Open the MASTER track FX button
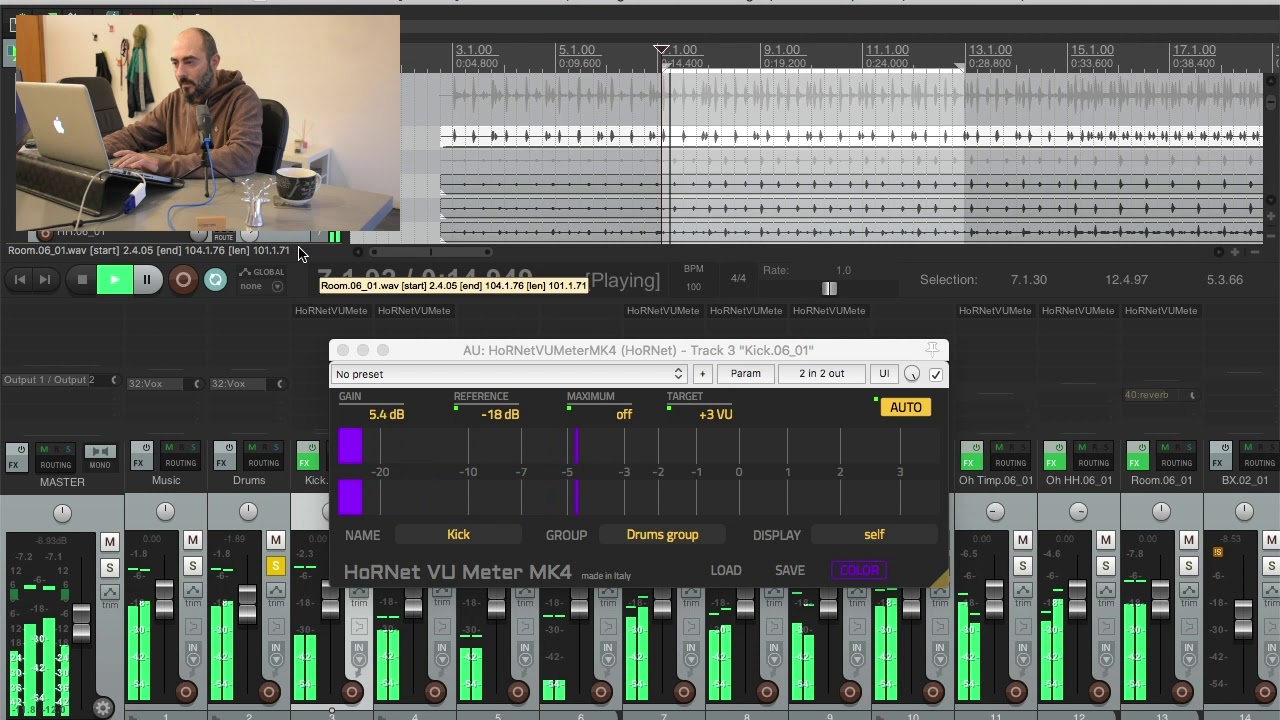The width and height of the screenshot is (1280, 720). 16,457
